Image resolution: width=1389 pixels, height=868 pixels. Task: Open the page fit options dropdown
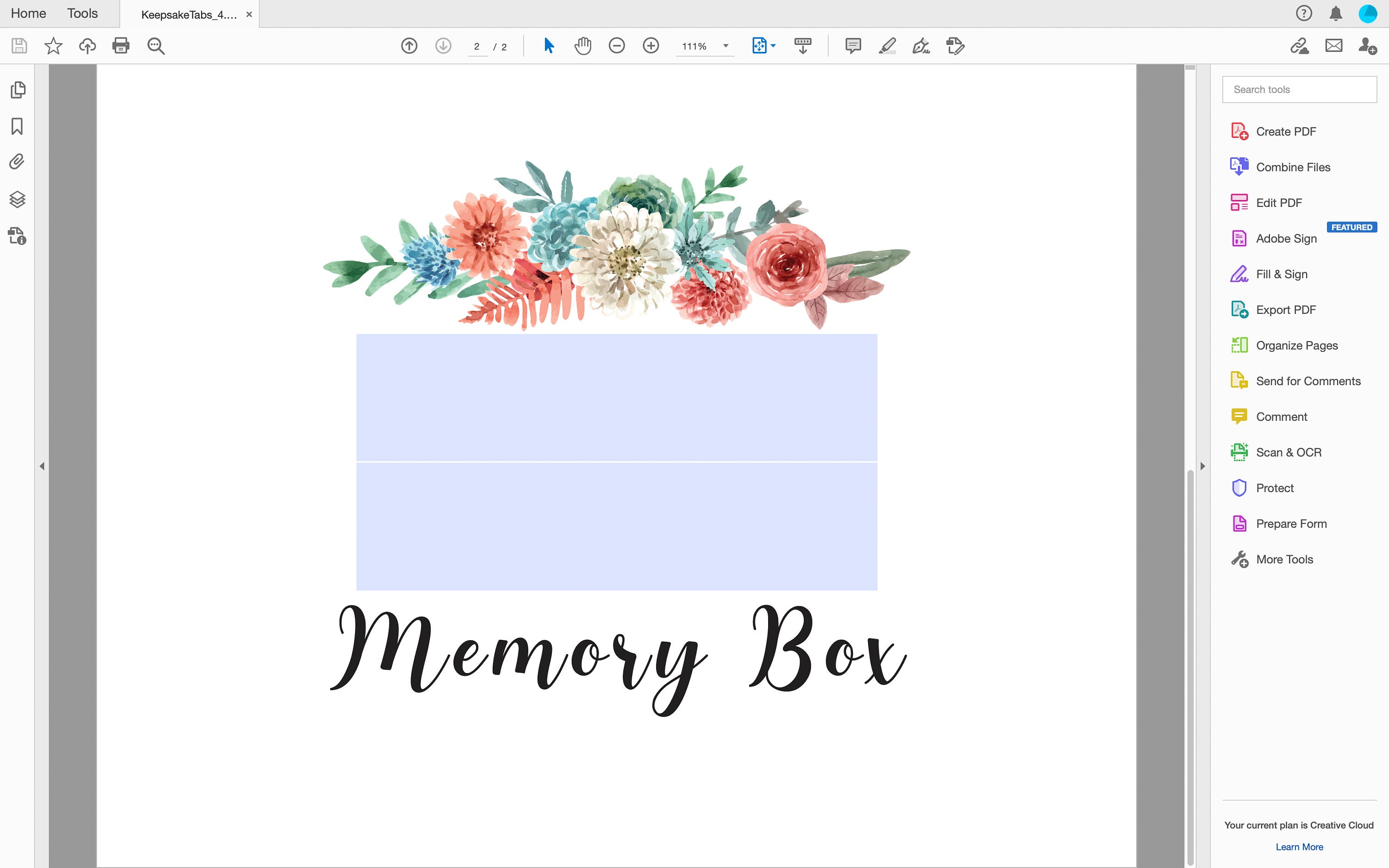pos(773,46)
